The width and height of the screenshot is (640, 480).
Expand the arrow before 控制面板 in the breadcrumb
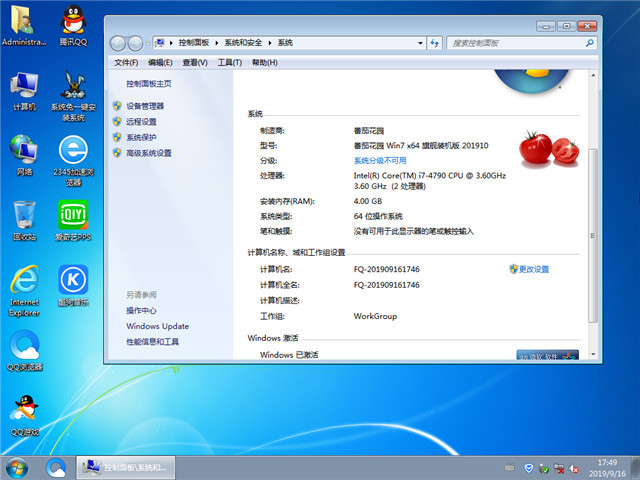pyautogui.click(x=171, y=43)
